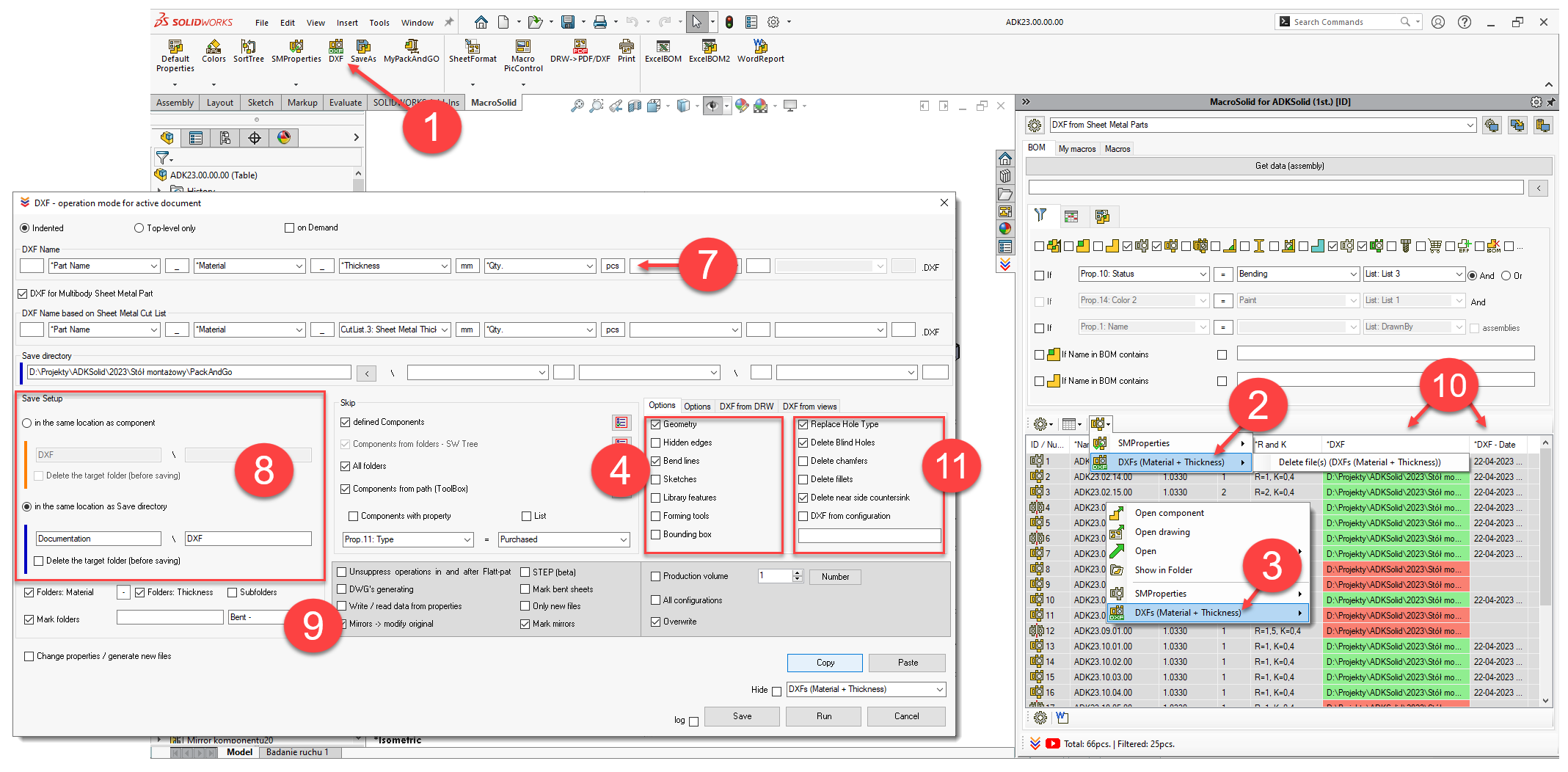Open the DisplayManager tab icon

point(284,137)
